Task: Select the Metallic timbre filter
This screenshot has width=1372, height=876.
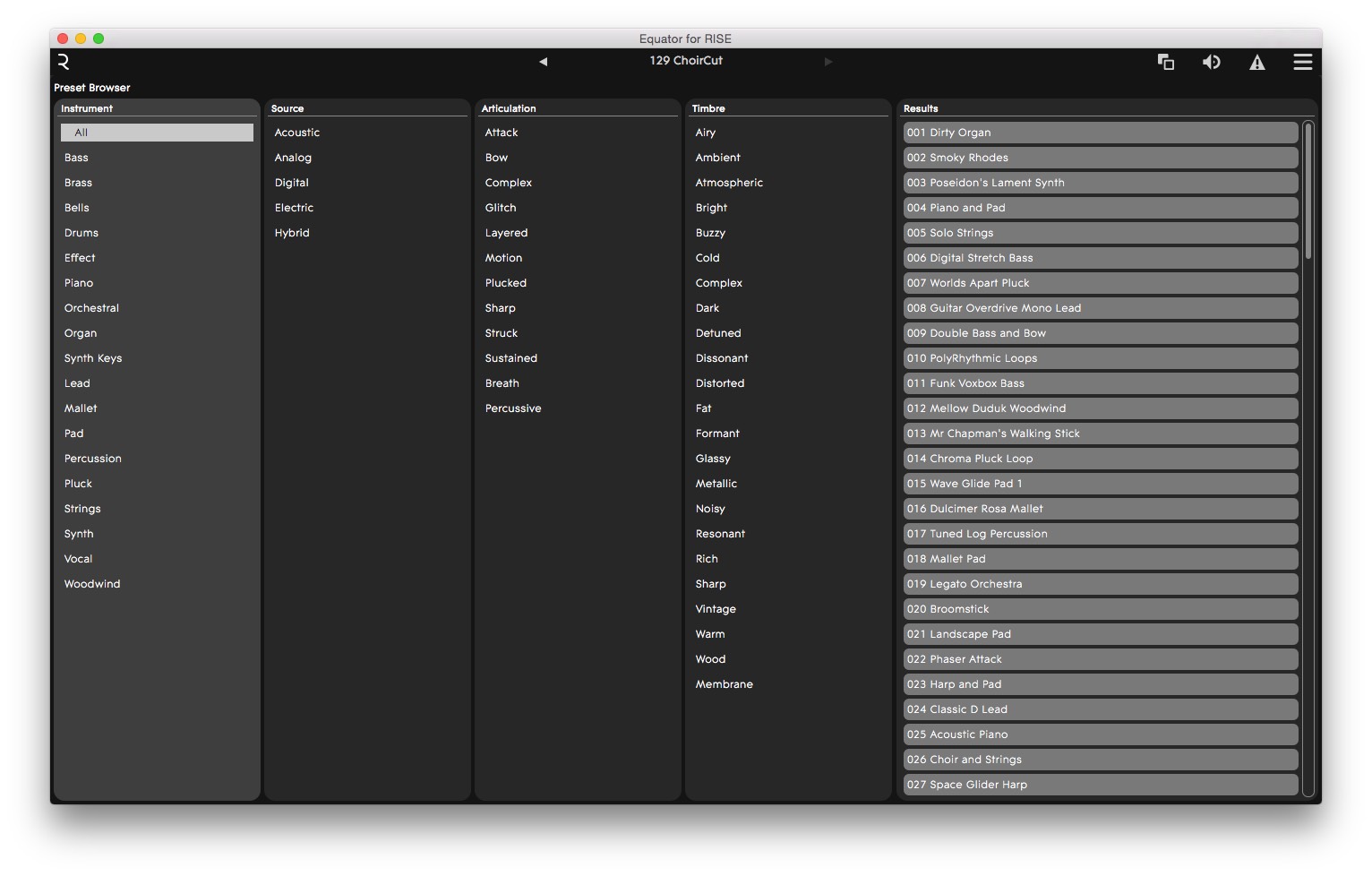Action: pos(716,484)
